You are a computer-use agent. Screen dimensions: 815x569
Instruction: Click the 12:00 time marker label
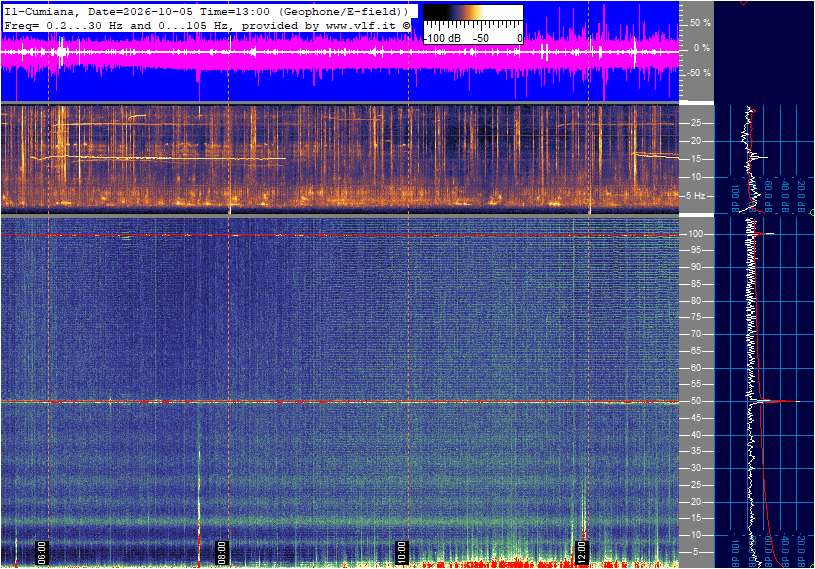click(581, 553)
